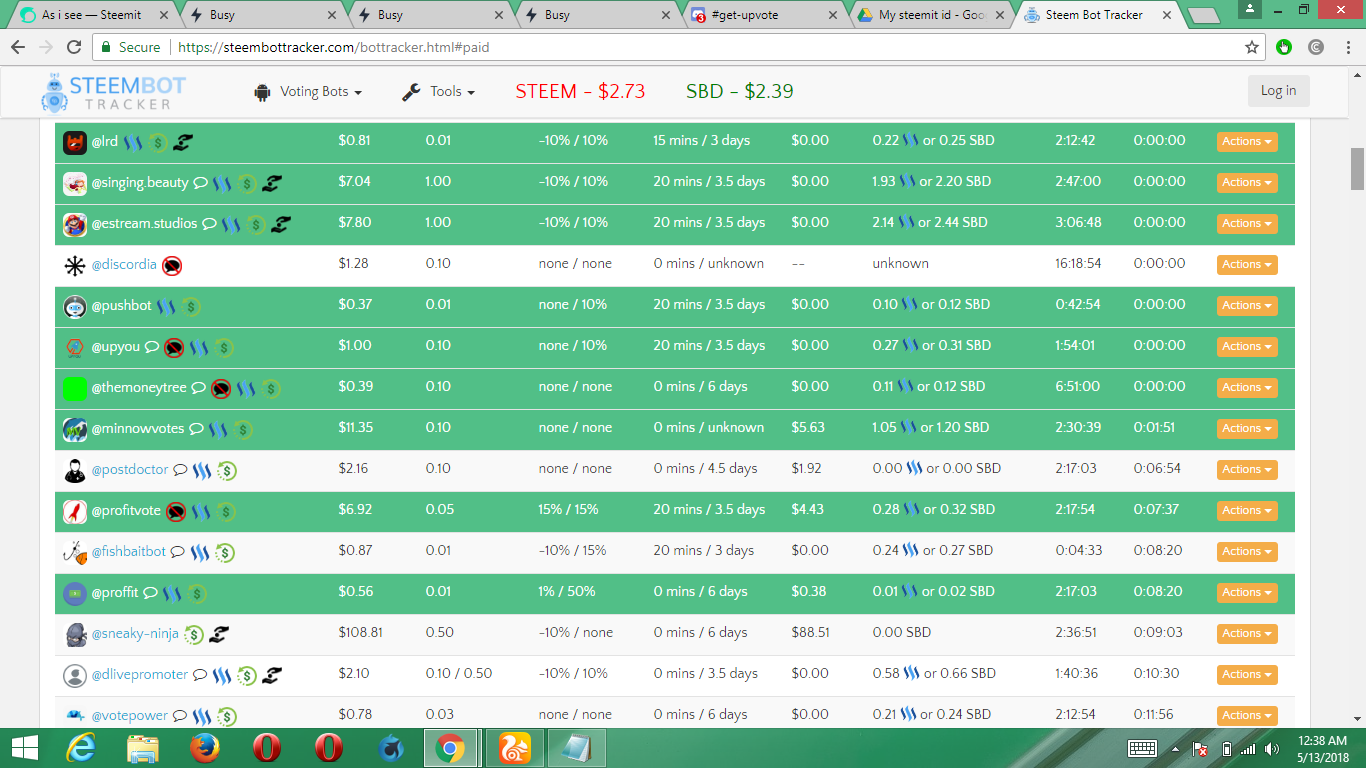Click the rocket avatar of @profitvote
The width and height of the screenshot is (1366, 768).
coord(75,511)
